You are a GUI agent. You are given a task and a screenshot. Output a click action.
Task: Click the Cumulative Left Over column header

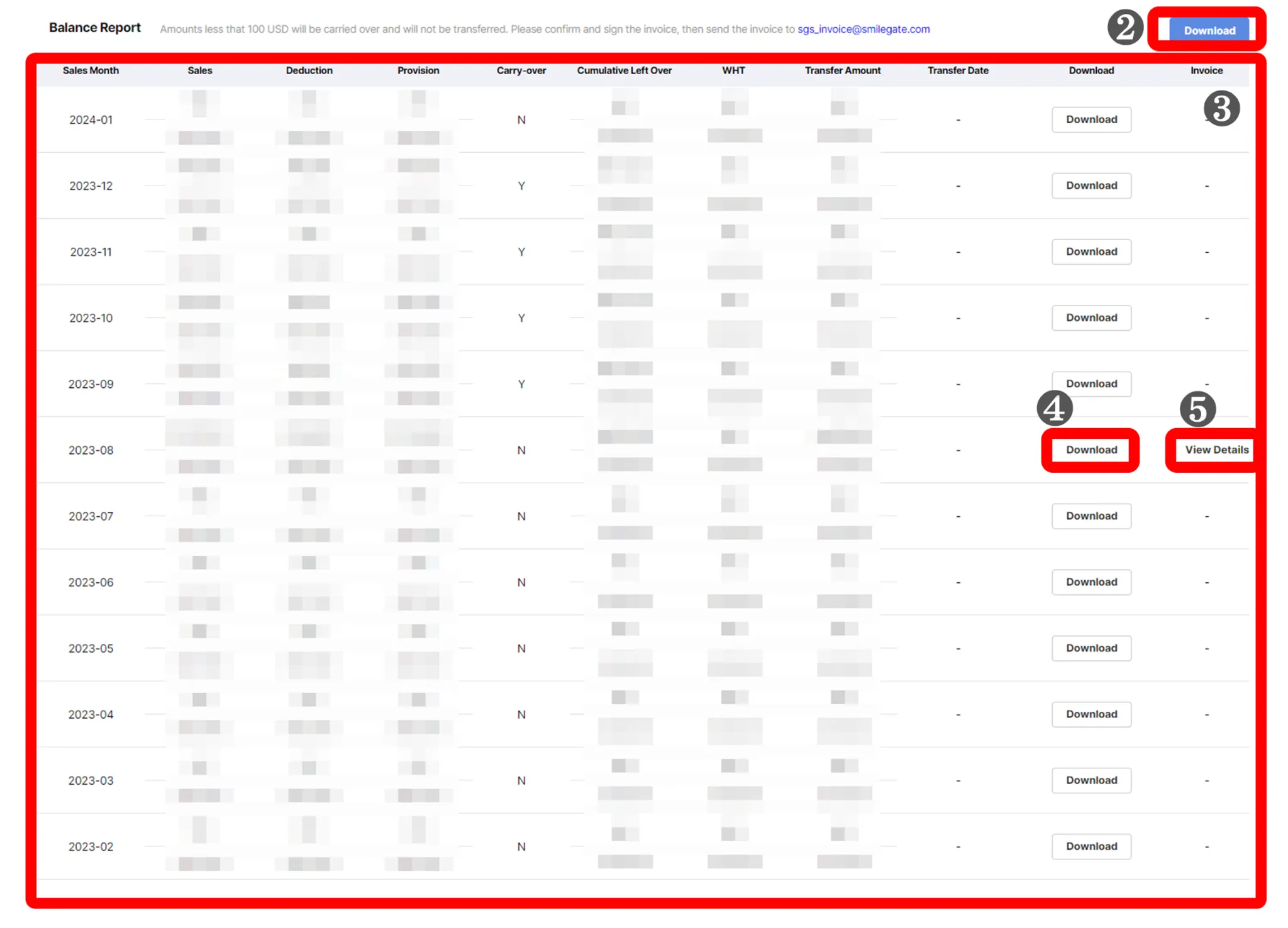pyautogui.click(x=624, y=70)
